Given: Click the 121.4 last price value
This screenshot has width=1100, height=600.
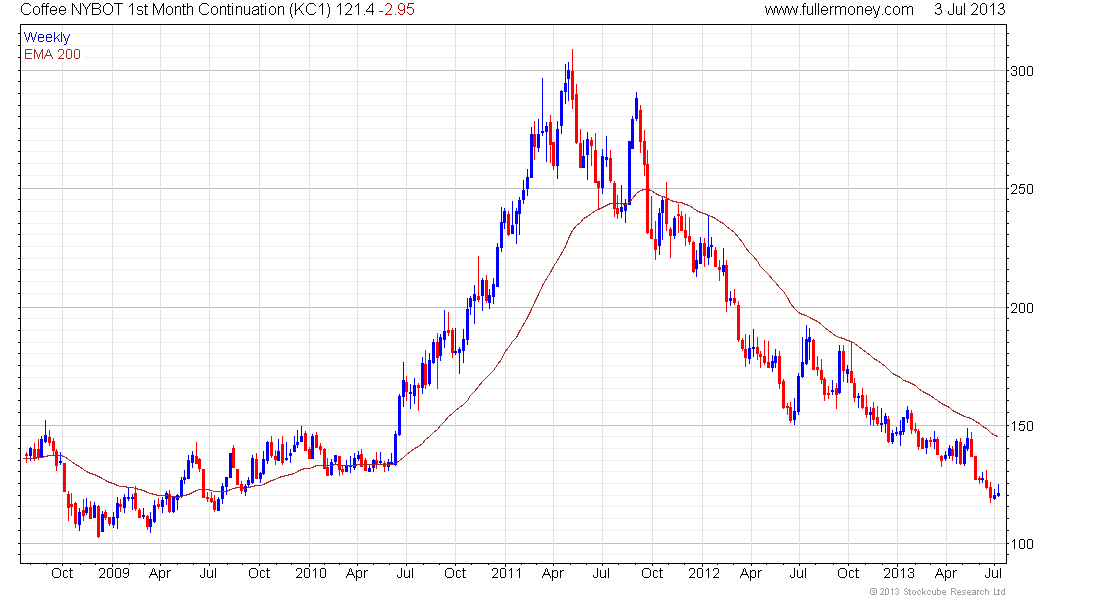Looking at the screenshot, I should point(356,10).
